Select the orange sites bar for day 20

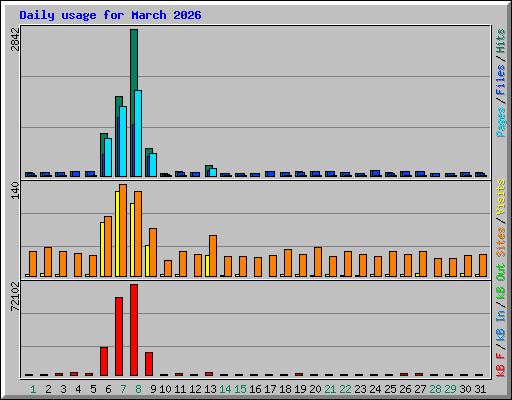(318, 262)
